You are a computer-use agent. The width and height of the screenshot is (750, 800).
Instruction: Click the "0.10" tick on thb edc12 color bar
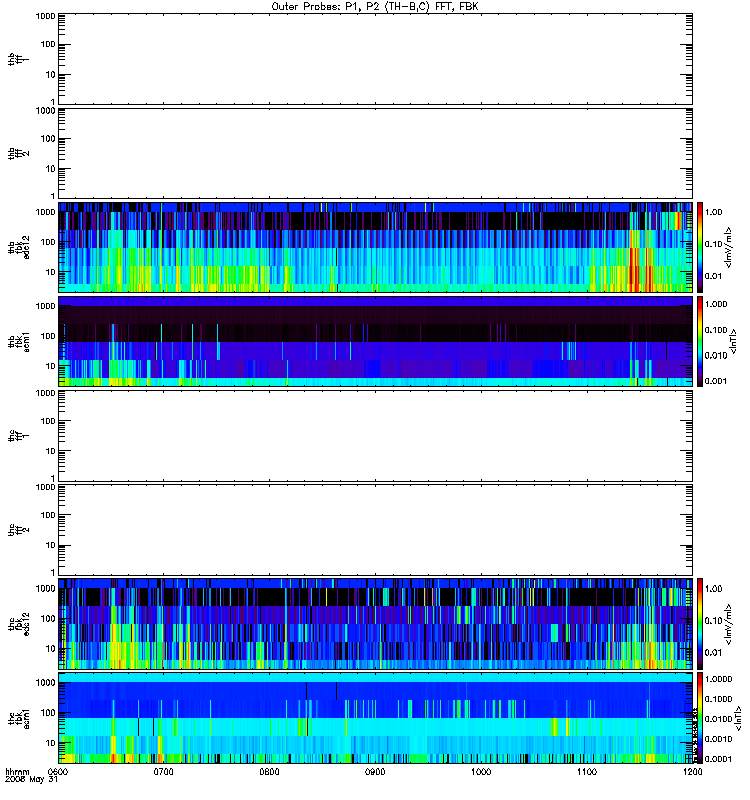(x=713, y=244)
